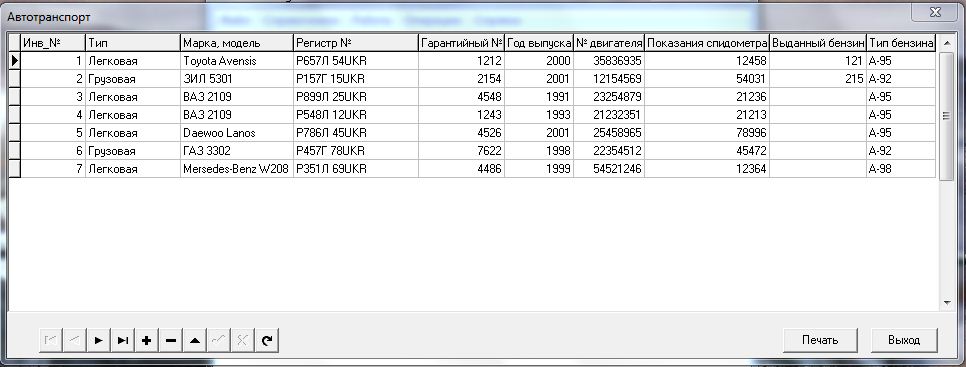Click registration number P657Л 54UKR
966x367 pixels.
click(x=355, y=61)
